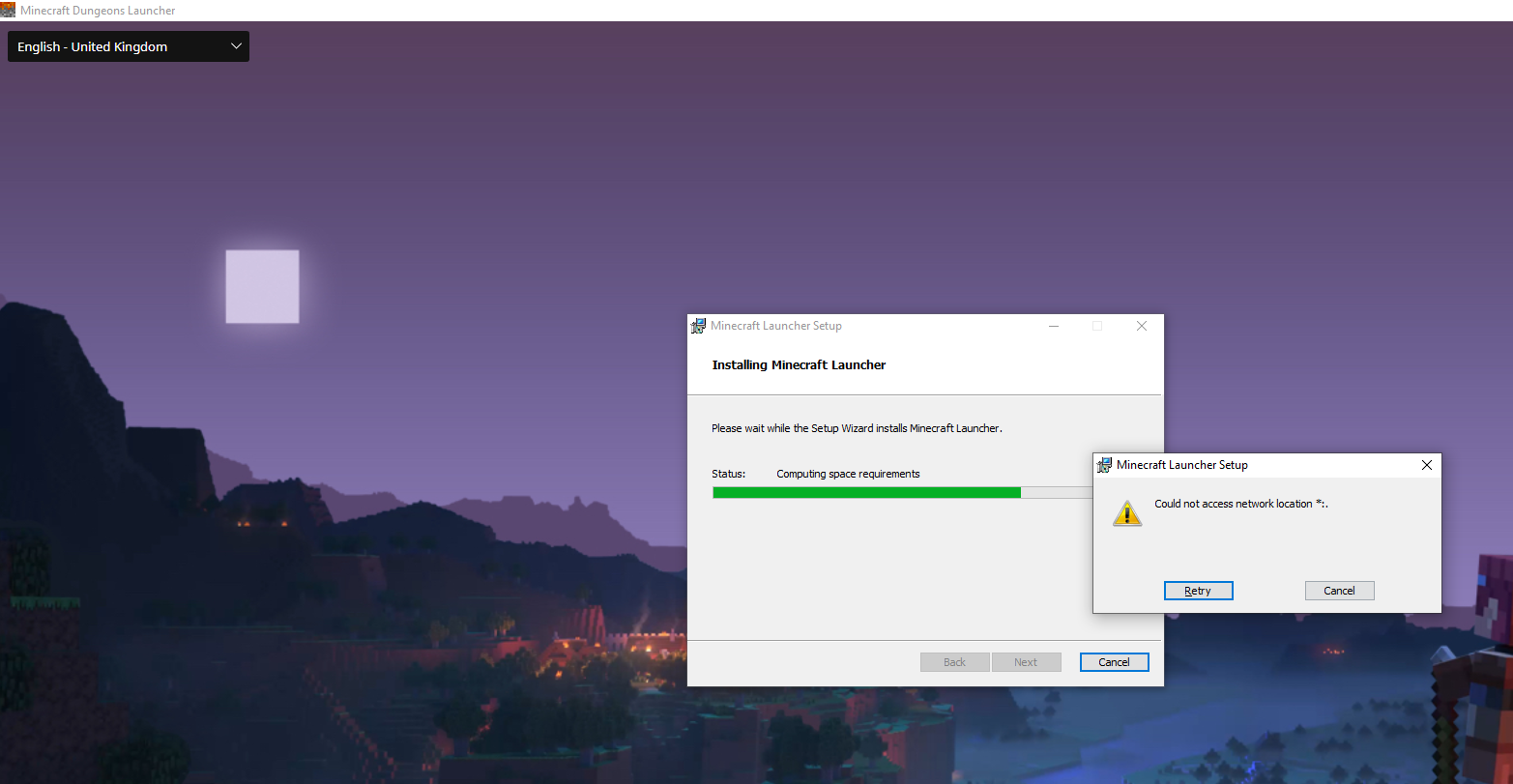Click the Minecraft Dungeons Launcher window title text
This screenshot has width=1513, height=784.
98,10
